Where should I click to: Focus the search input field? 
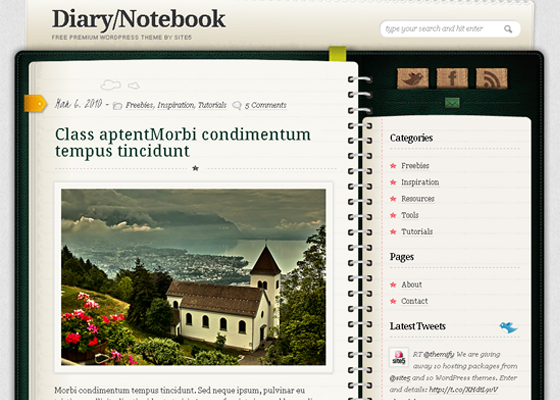tap(450, 29)
